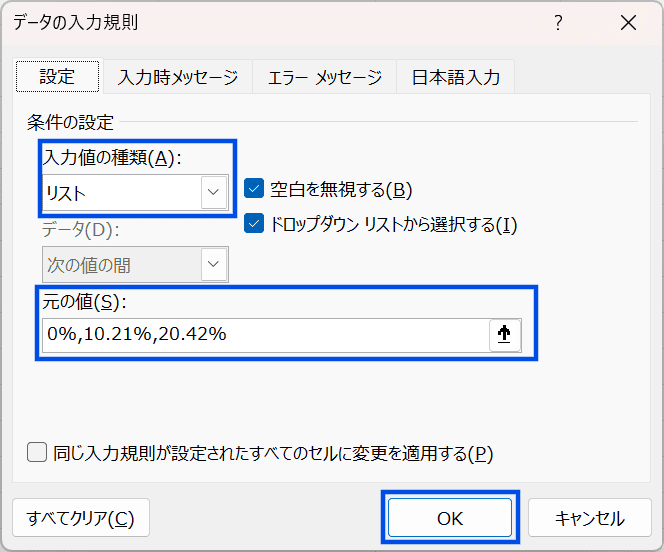This screenshot has height=552, width=664.
Task: Click the 次の値の間 data combo box
Action: tap(120, 265)
